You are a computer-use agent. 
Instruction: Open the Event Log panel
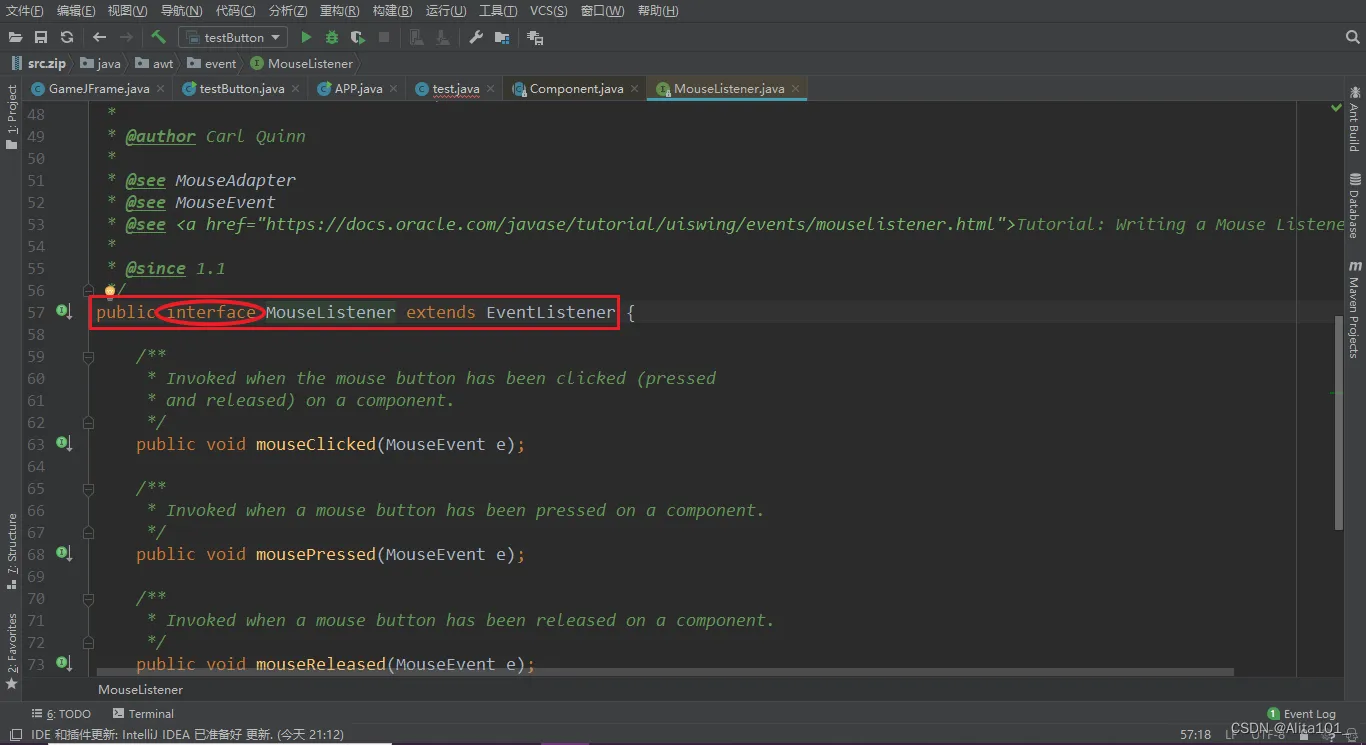(1301, 714)
